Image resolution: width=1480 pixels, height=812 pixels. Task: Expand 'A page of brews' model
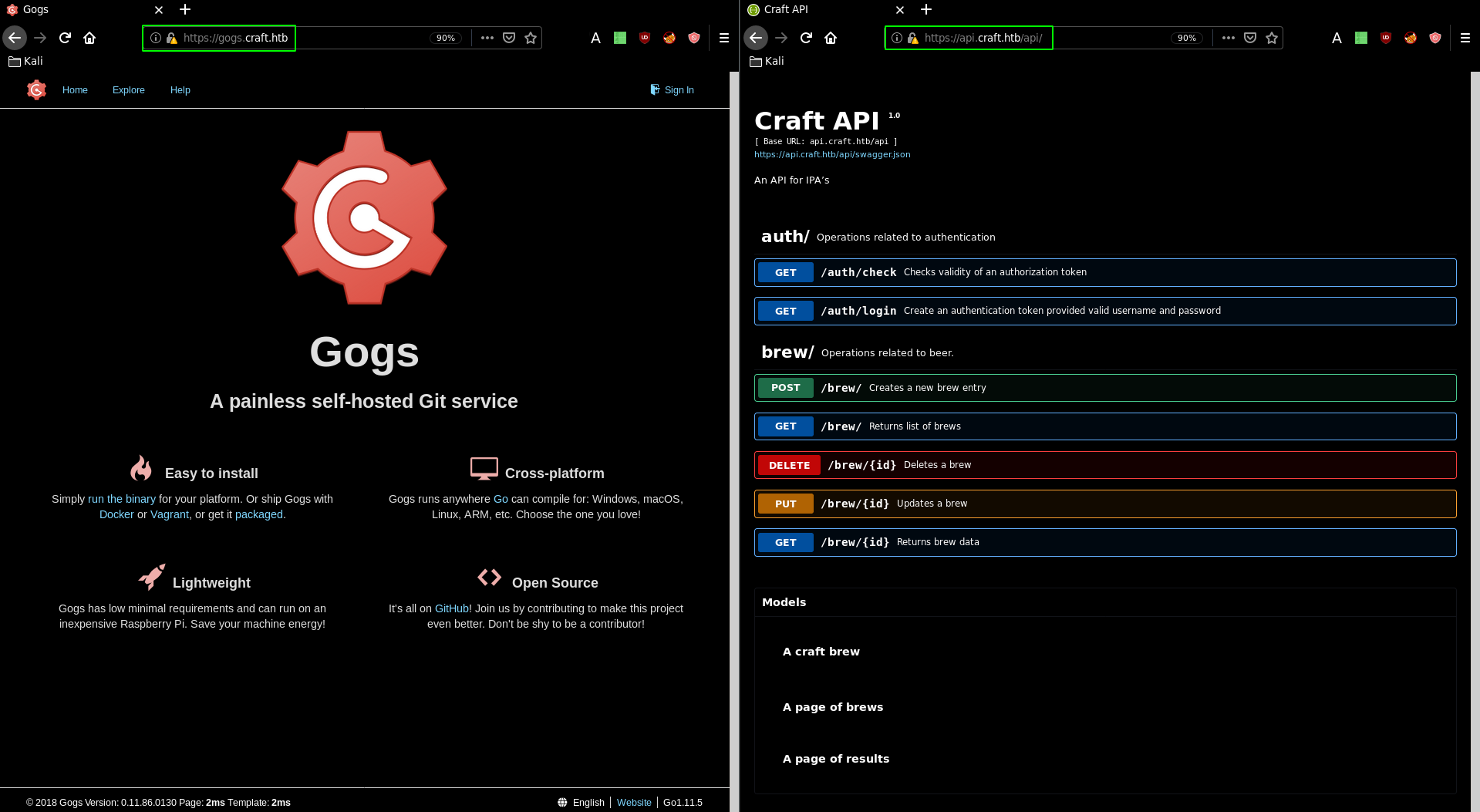pyautogui.click(x=833, y=707)
